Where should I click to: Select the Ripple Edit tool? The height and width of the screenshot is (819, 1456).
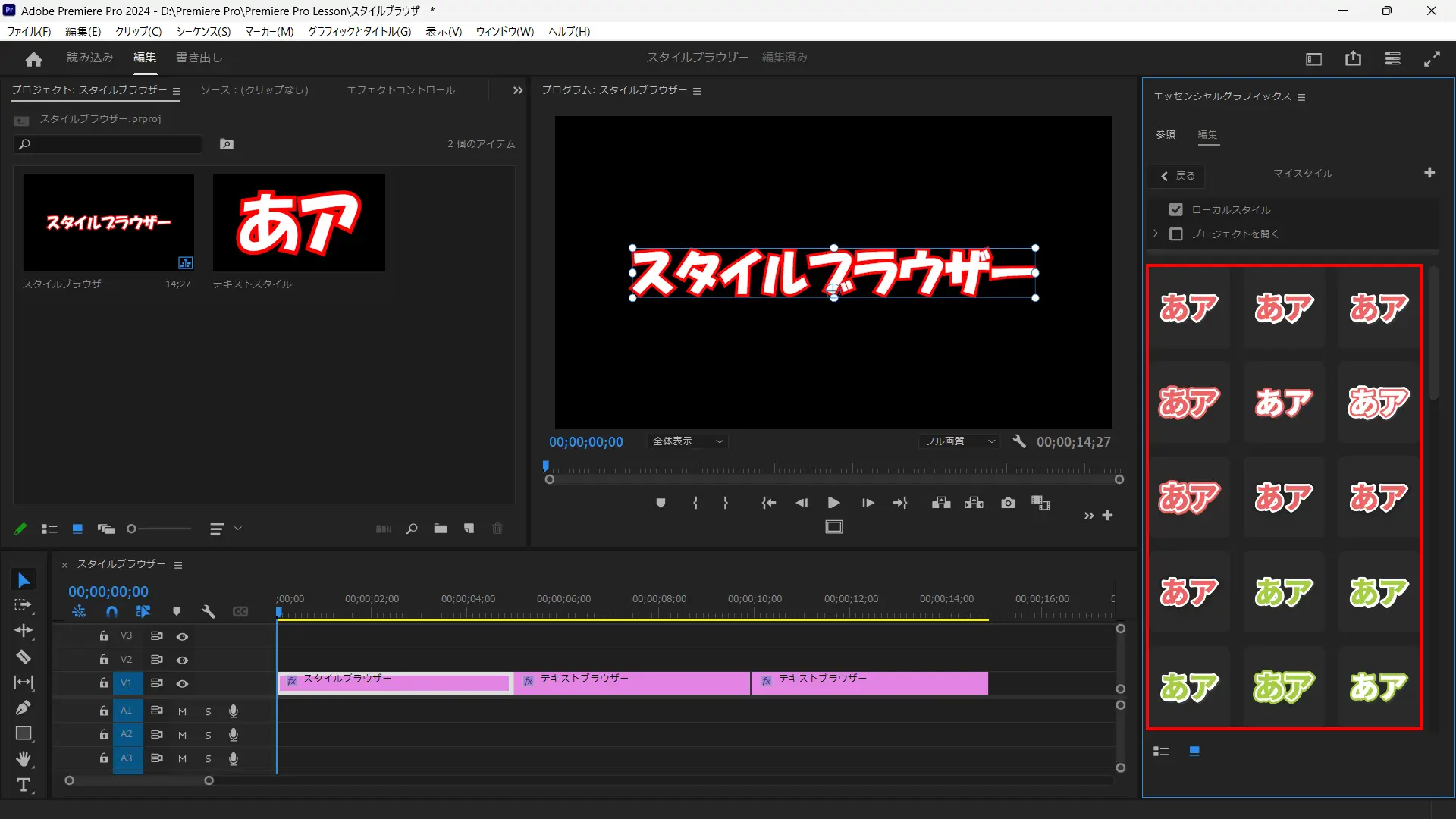pyautogui.click(x=24, y=631)
